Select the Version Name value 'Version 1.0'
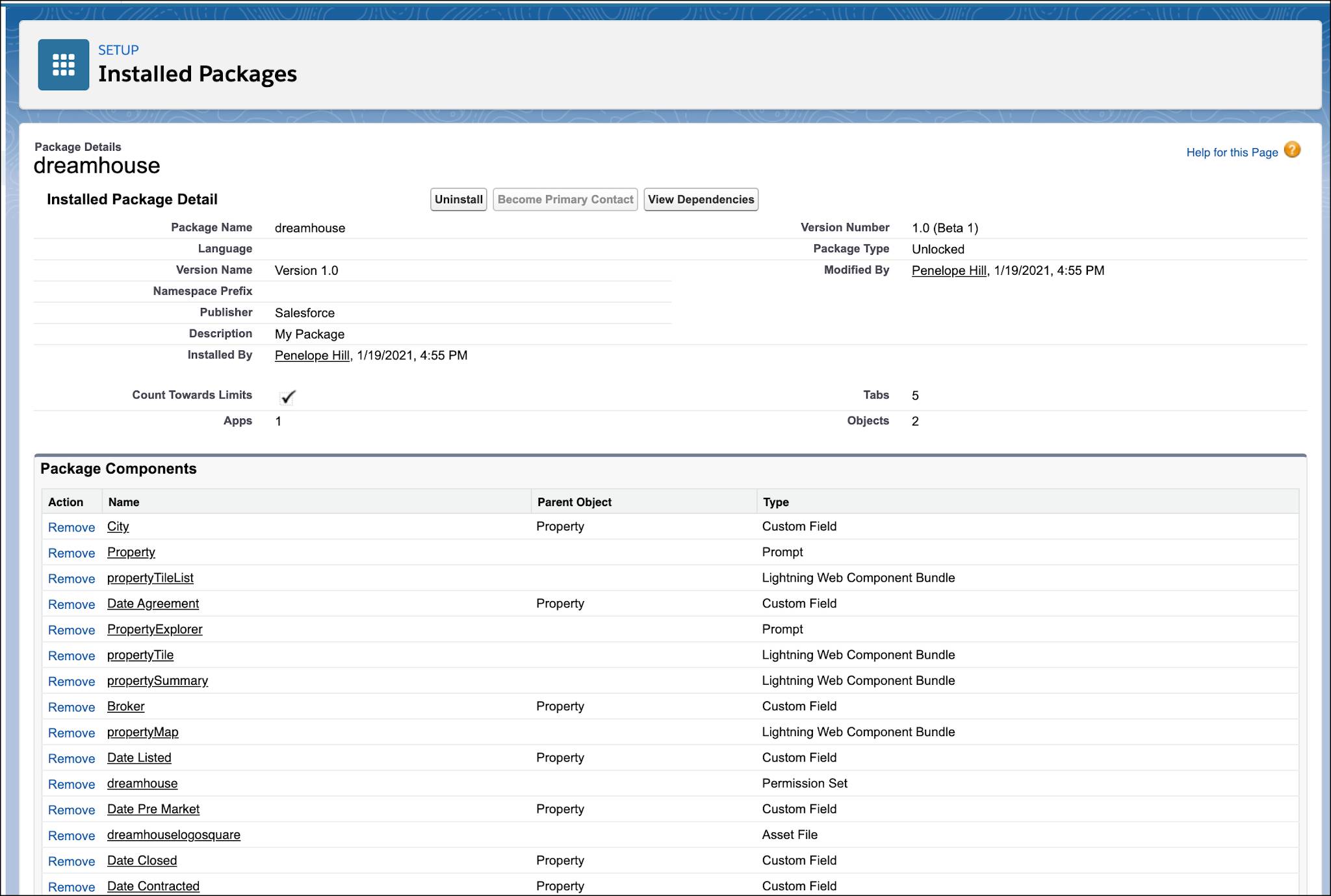This screenshot has width=1331, height=896. [x=307, y=270]
